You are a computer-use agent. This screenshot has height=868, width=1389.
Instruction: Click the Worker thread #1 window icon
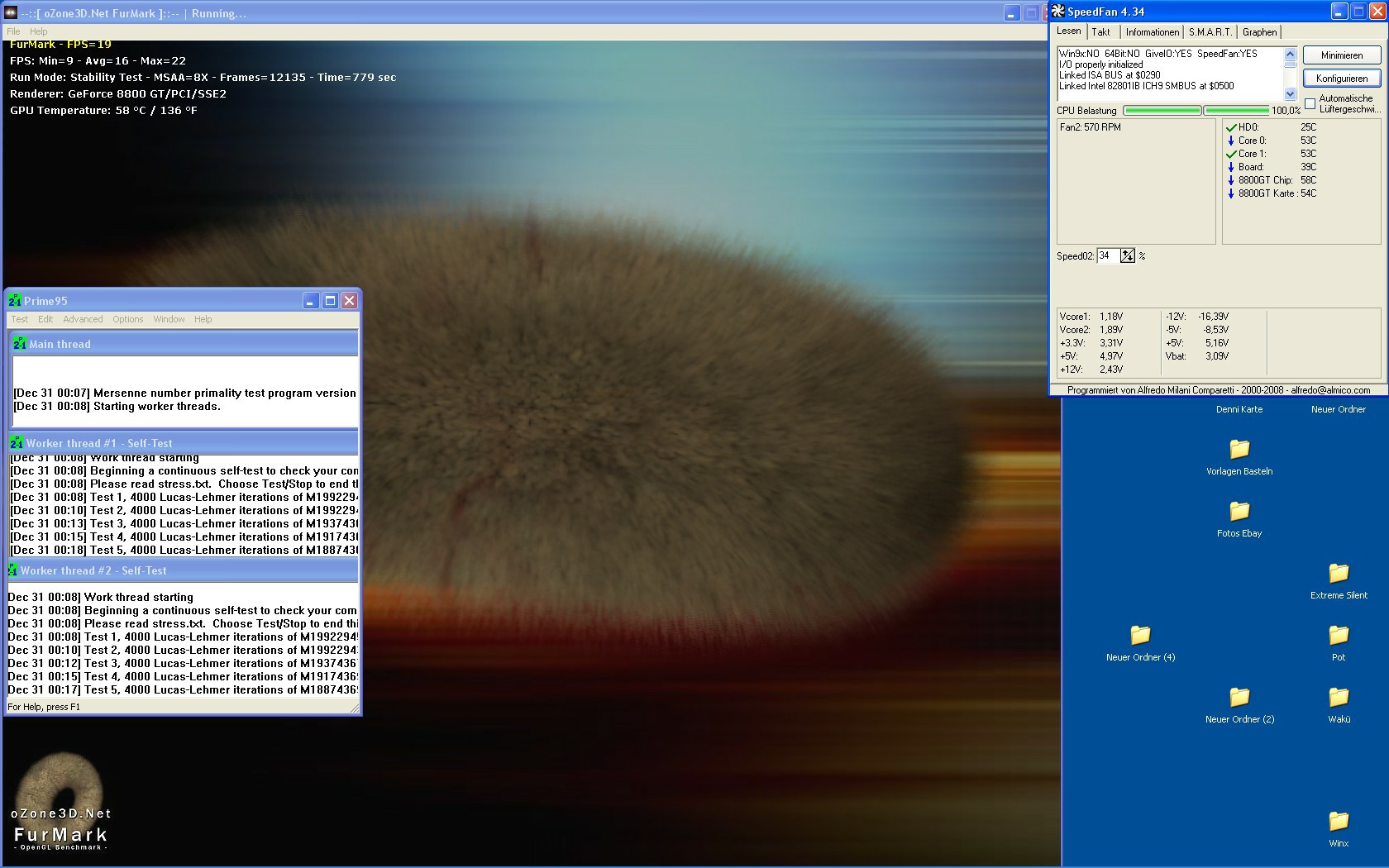coord(17,443)
